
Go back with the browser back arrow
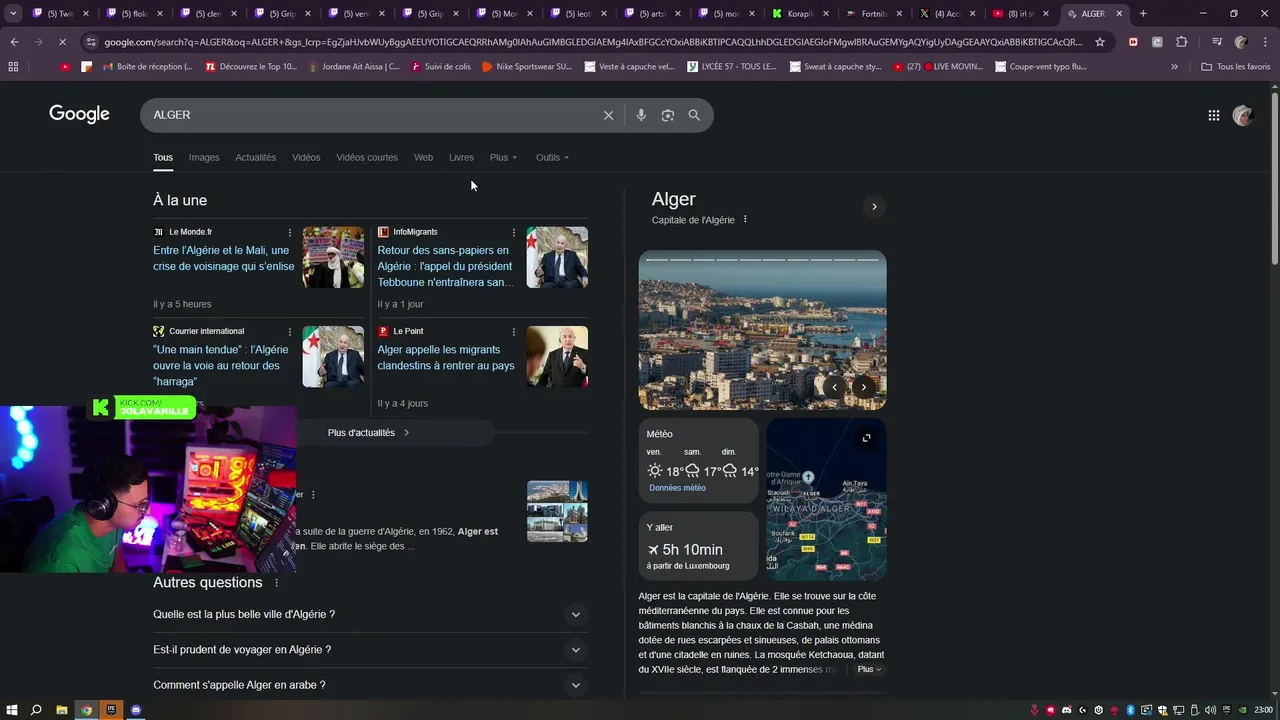click(x=14, y=42)
